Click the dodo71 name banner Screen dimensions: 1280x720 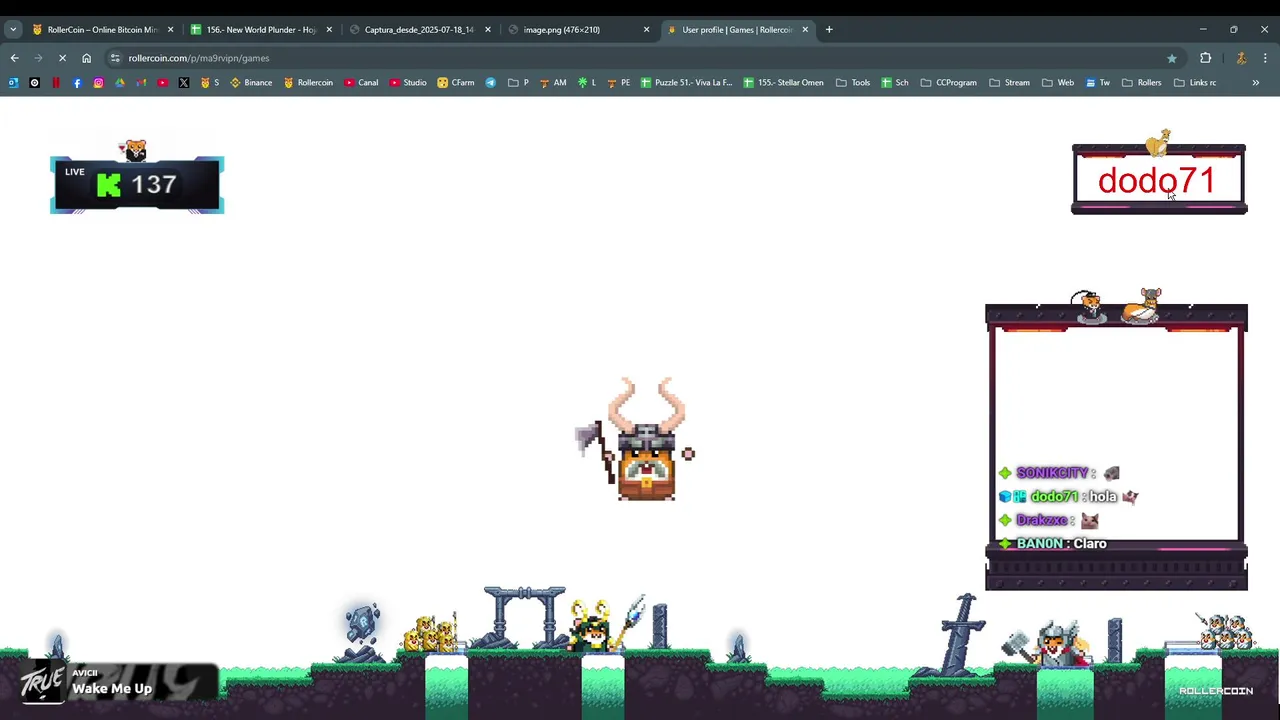click(x=1159, y=180)
